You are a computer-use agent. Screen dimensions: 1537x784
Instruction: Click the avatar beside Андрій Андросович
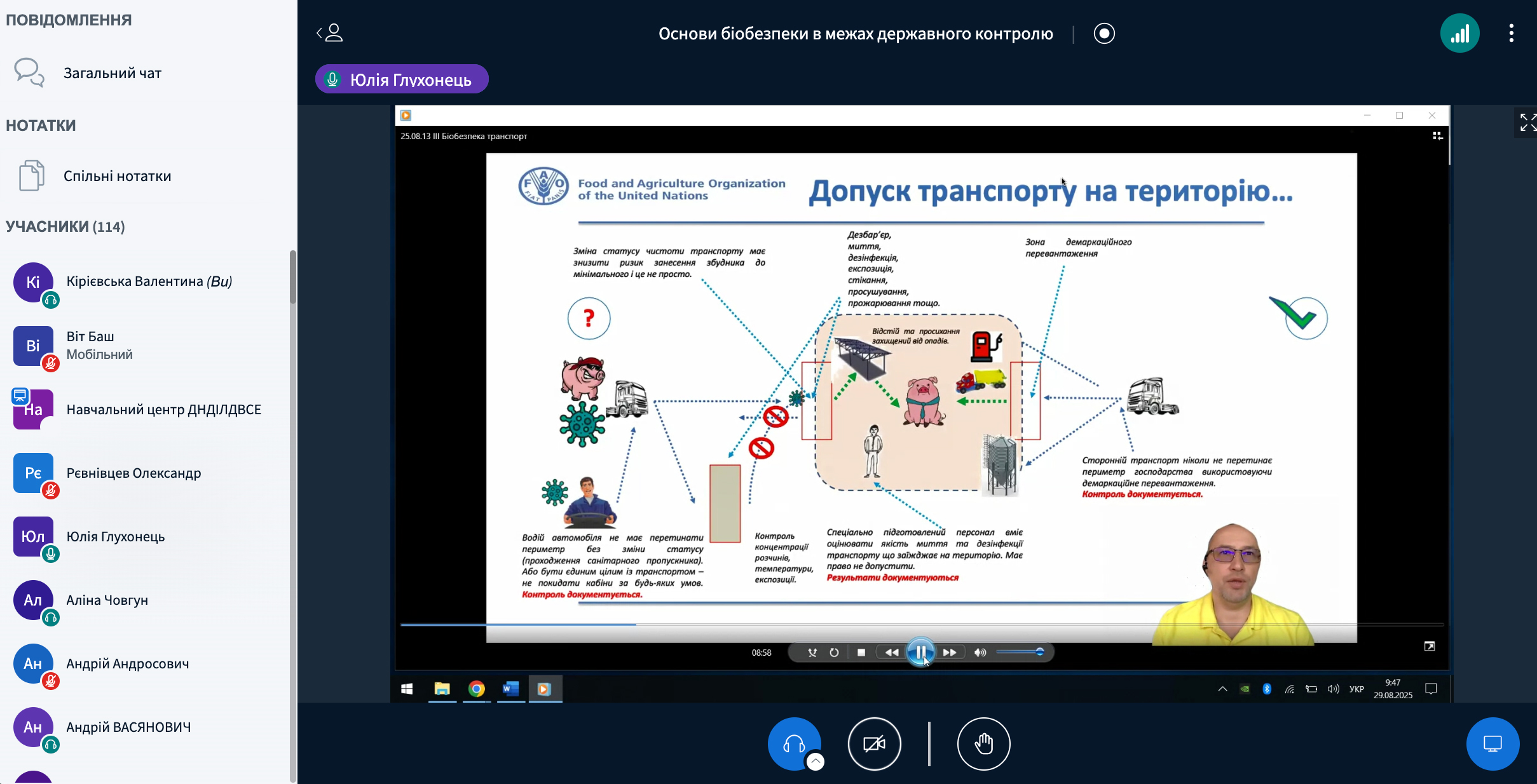tap(33, 663)
